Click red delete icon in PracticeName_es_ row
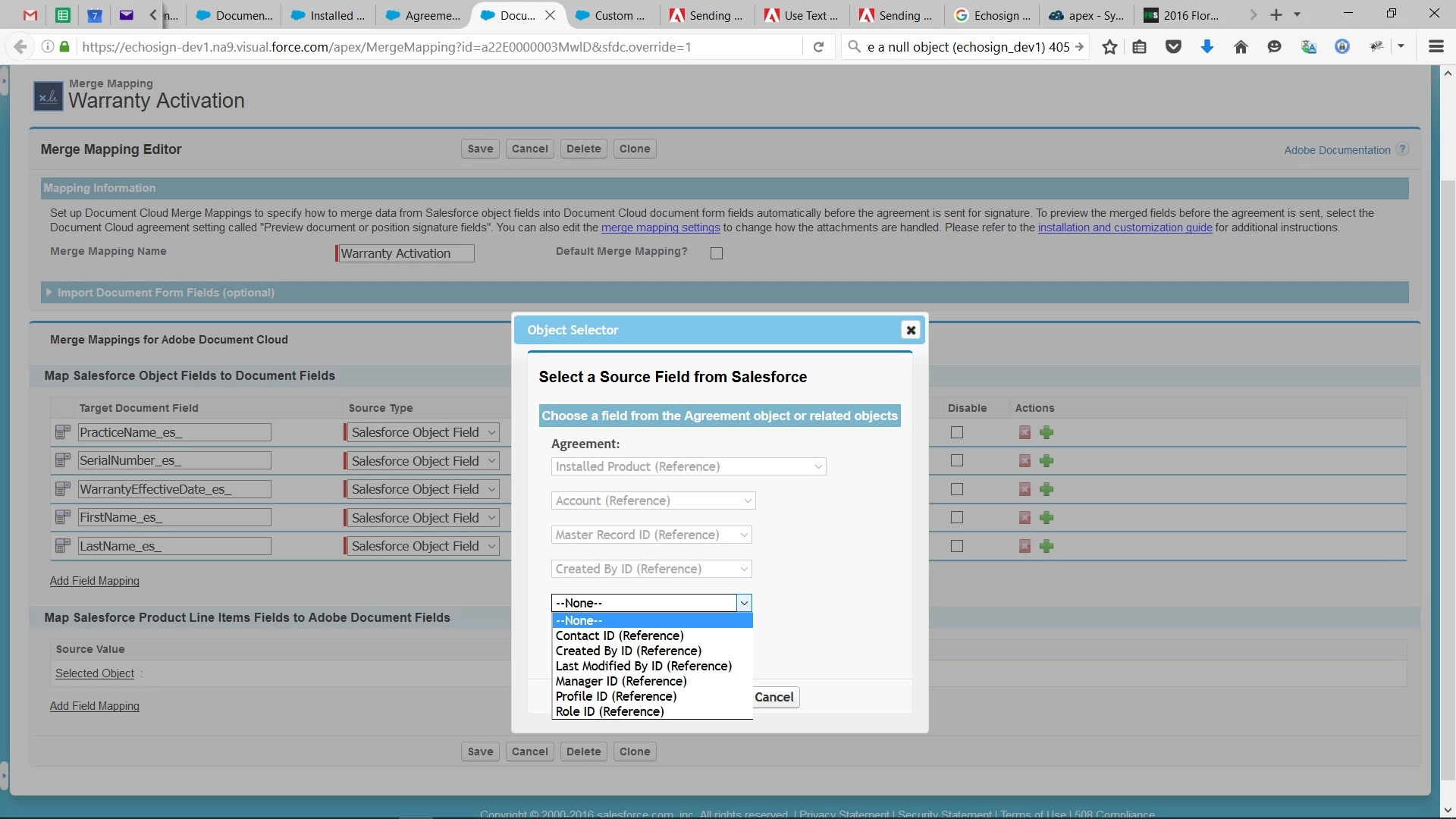Viewport: 1456px width, 819px height. click(1025, 432)
